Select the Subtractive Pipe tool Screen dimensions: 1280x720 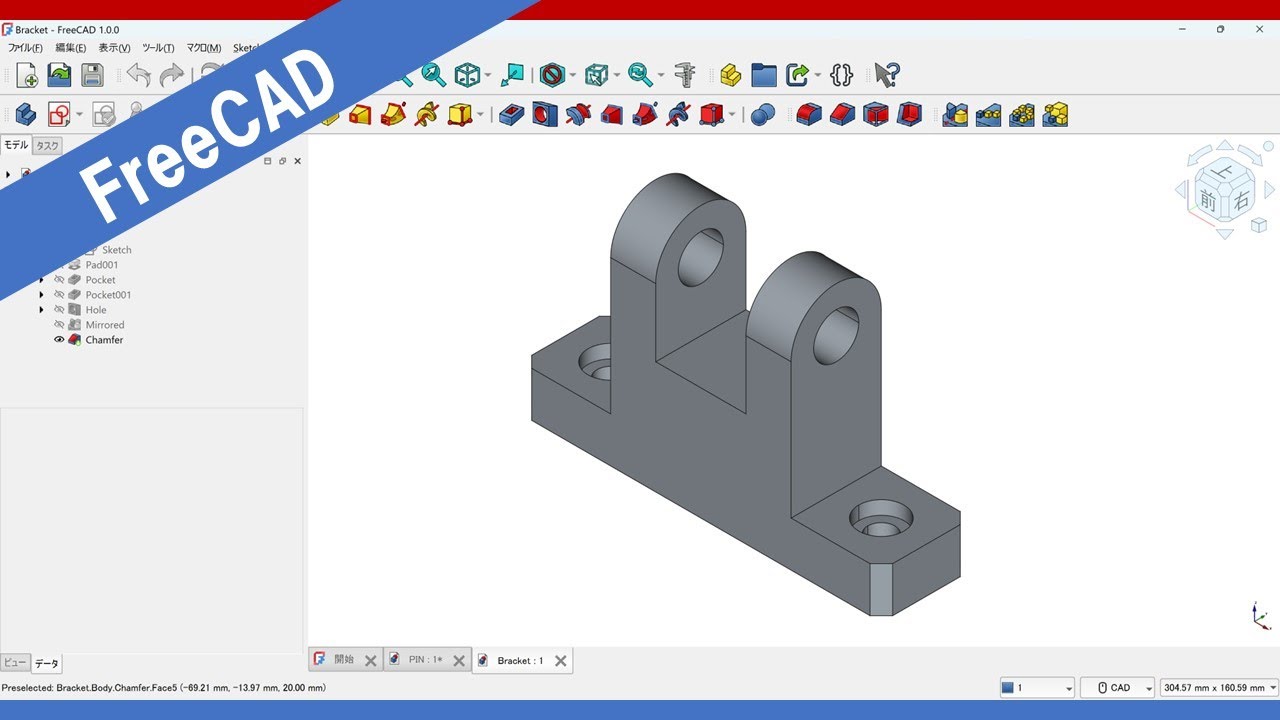[645, 114]
